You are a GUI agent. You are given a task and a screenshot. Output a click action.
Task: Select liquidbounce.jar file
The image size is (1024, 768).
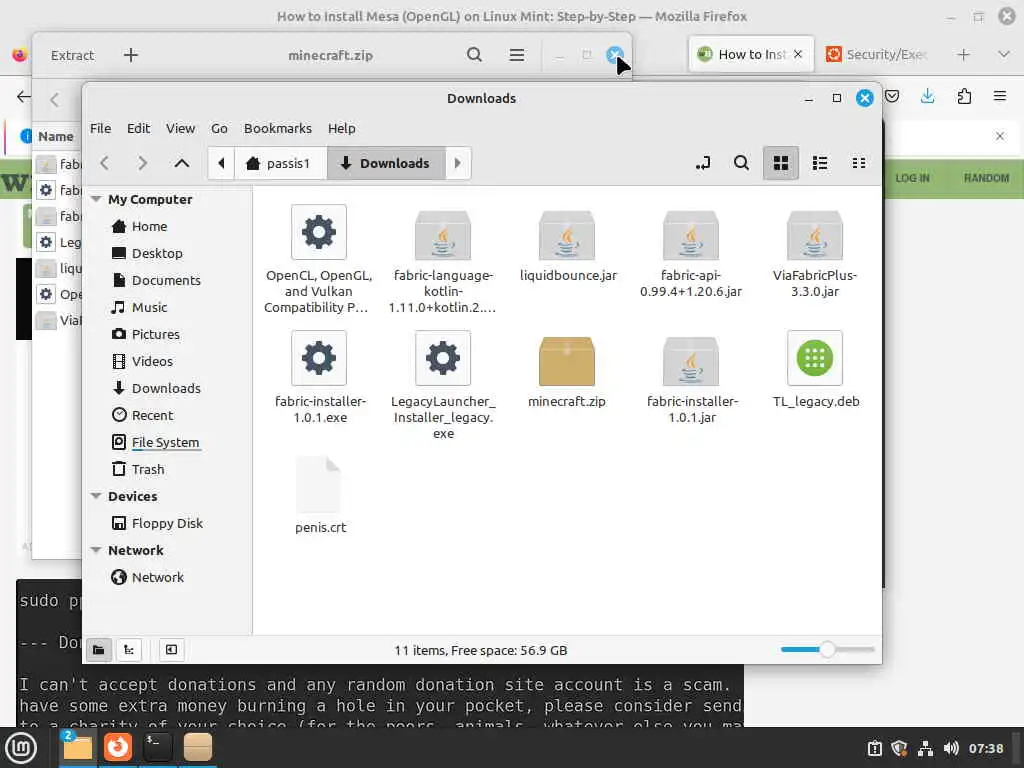[567, 245]
